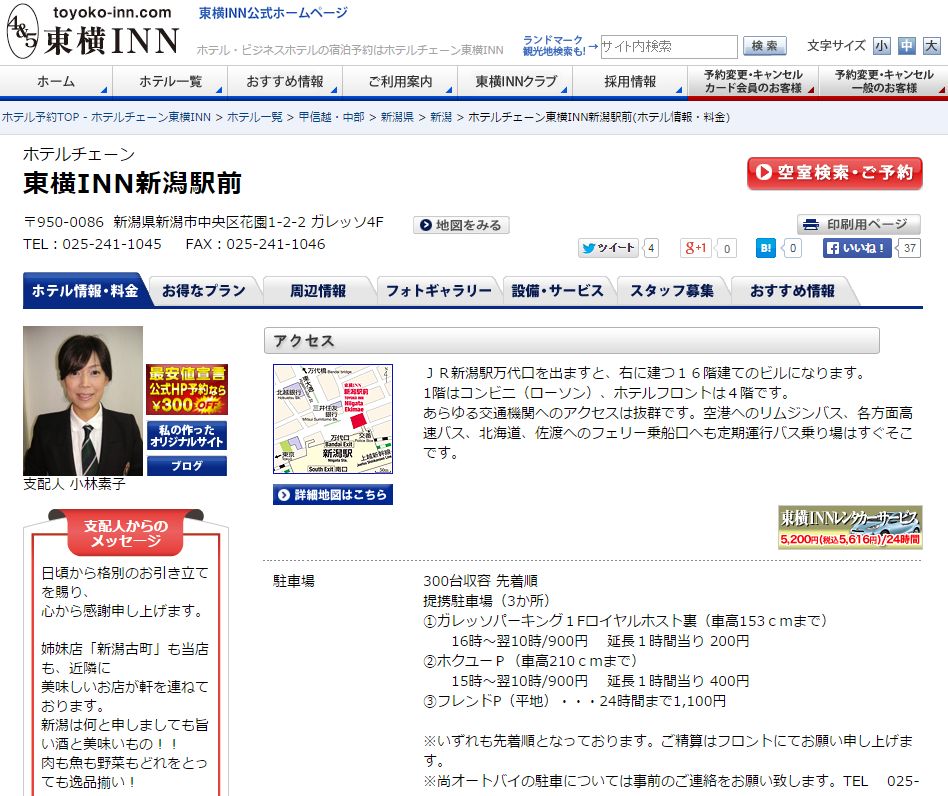Image resolution: width=948 pixels, height=796 pixels.
Task: Click the Twitter tweet button
Action: pos(608,248)
